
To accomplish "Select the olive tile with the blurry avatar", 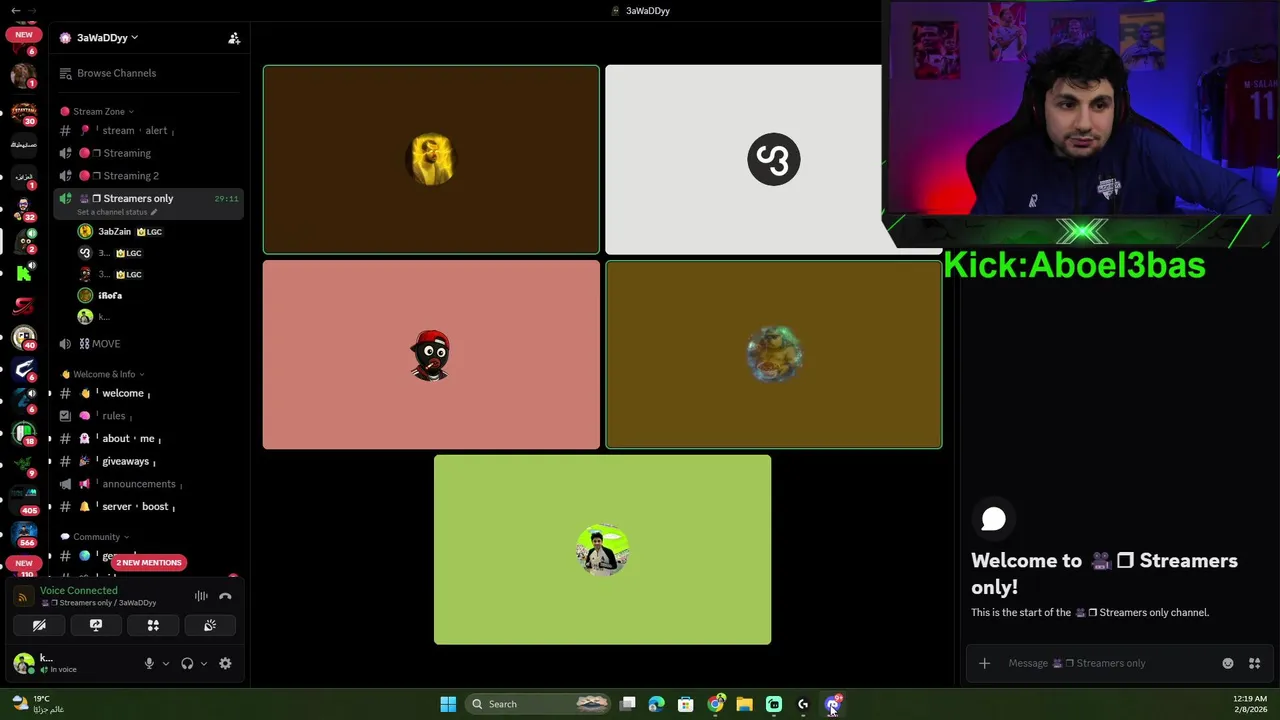I will coord(773,355).
